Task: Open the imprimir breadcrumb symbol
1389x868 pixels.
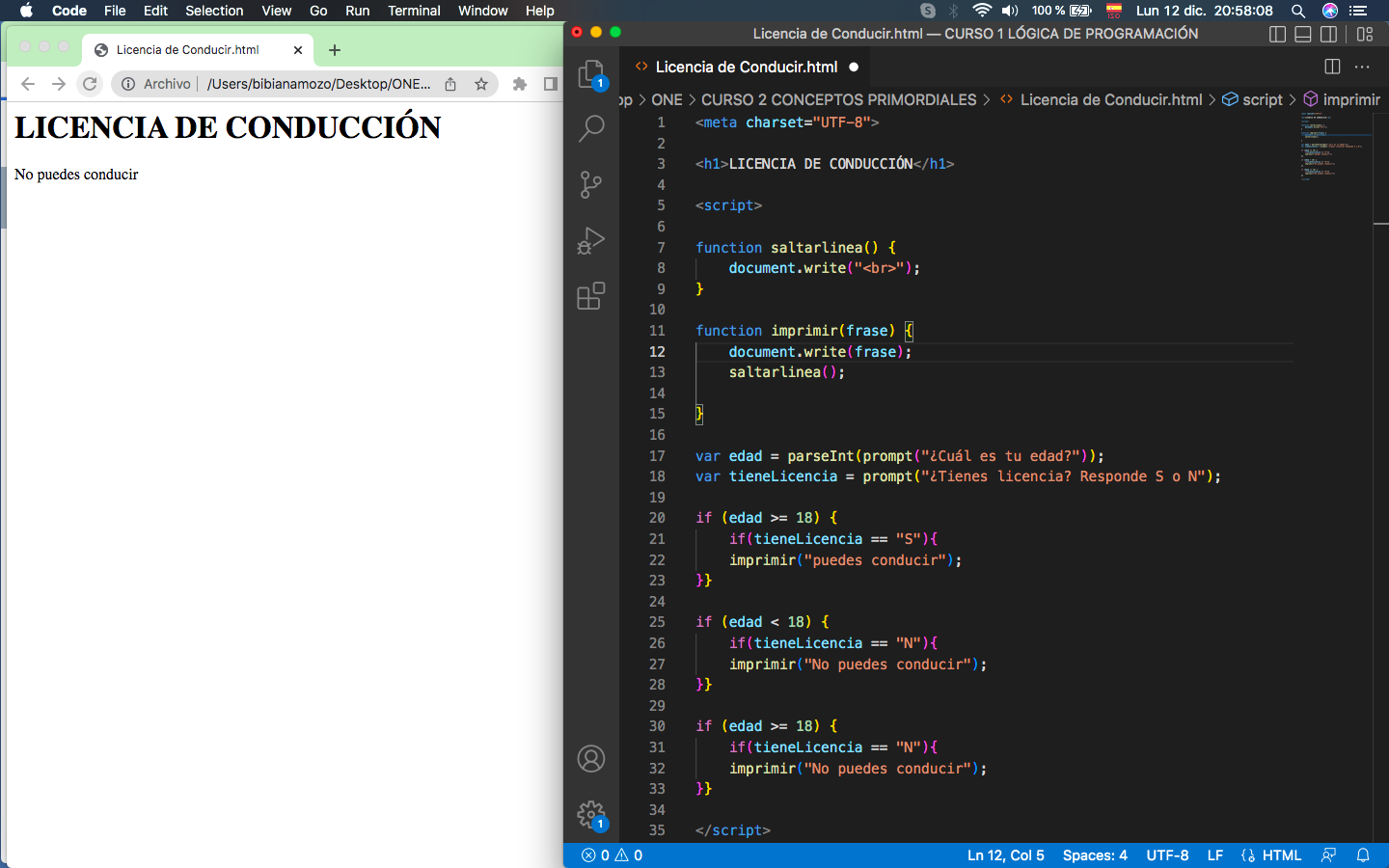Action: point(1350,99)
